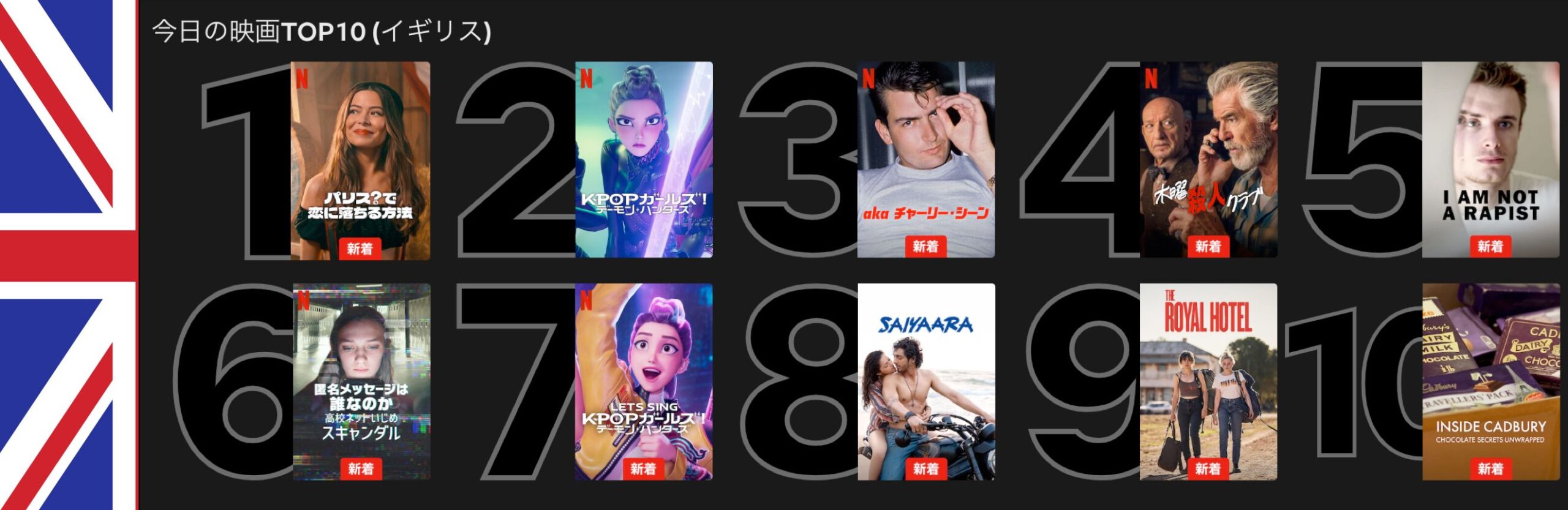
Task: Click Netflix N logo on Charlie Sheen poster
Action: pyautogui.click(x=869, y=78)
